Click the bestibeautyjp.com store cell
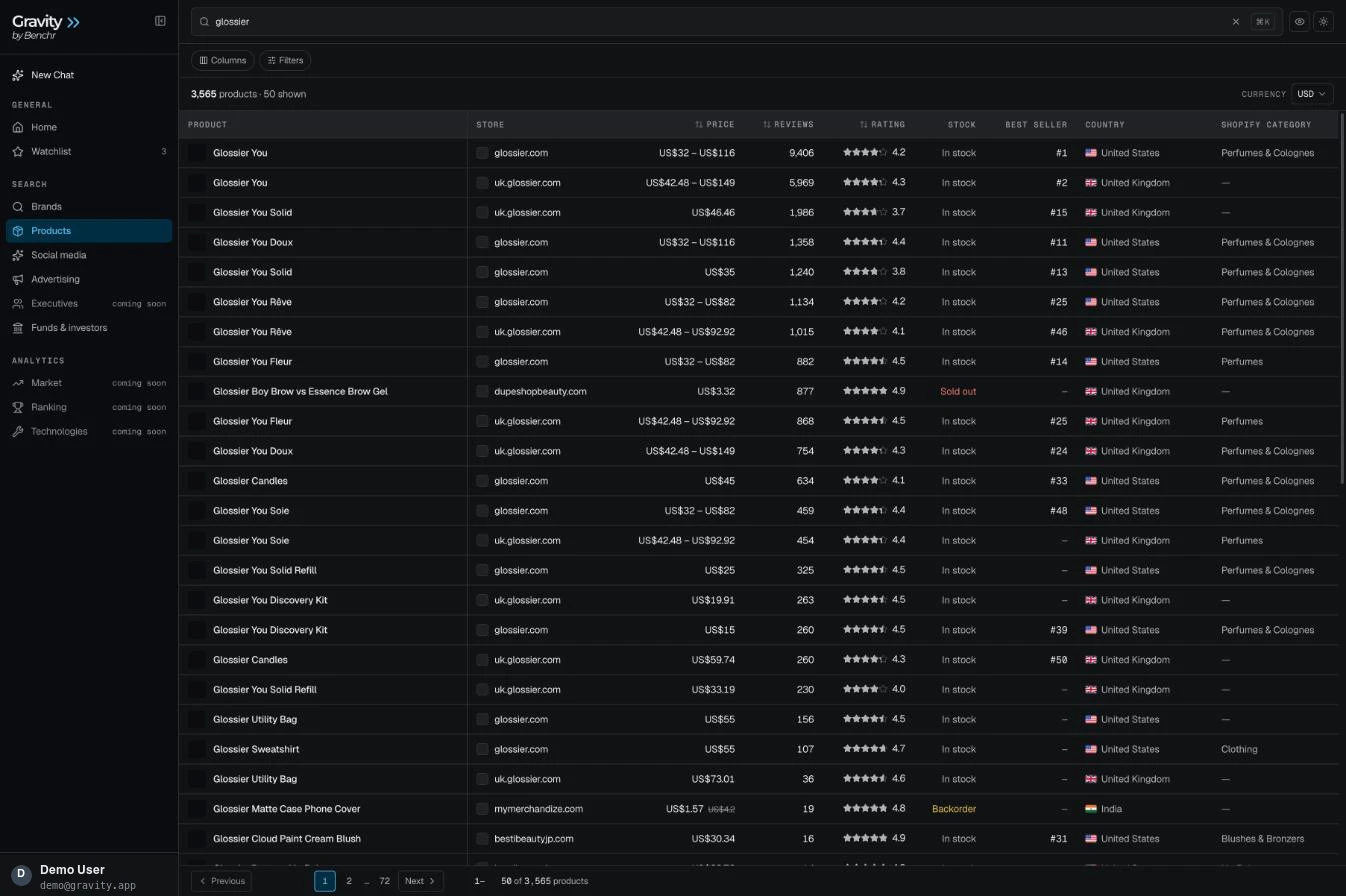The height and width of the screenshot is (896, 1346). pos(534,839)
